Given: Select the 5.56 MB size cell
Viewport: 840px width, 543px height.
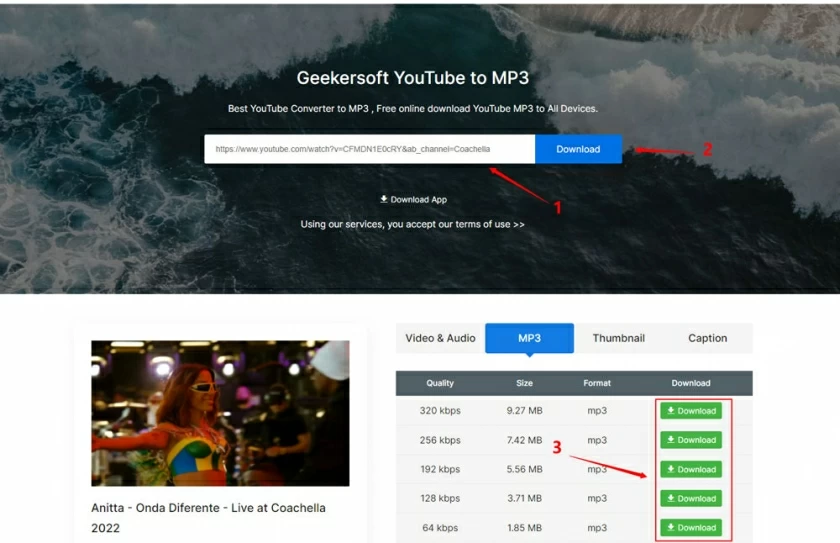Looking at the screenshot, I should coord(524,469).
